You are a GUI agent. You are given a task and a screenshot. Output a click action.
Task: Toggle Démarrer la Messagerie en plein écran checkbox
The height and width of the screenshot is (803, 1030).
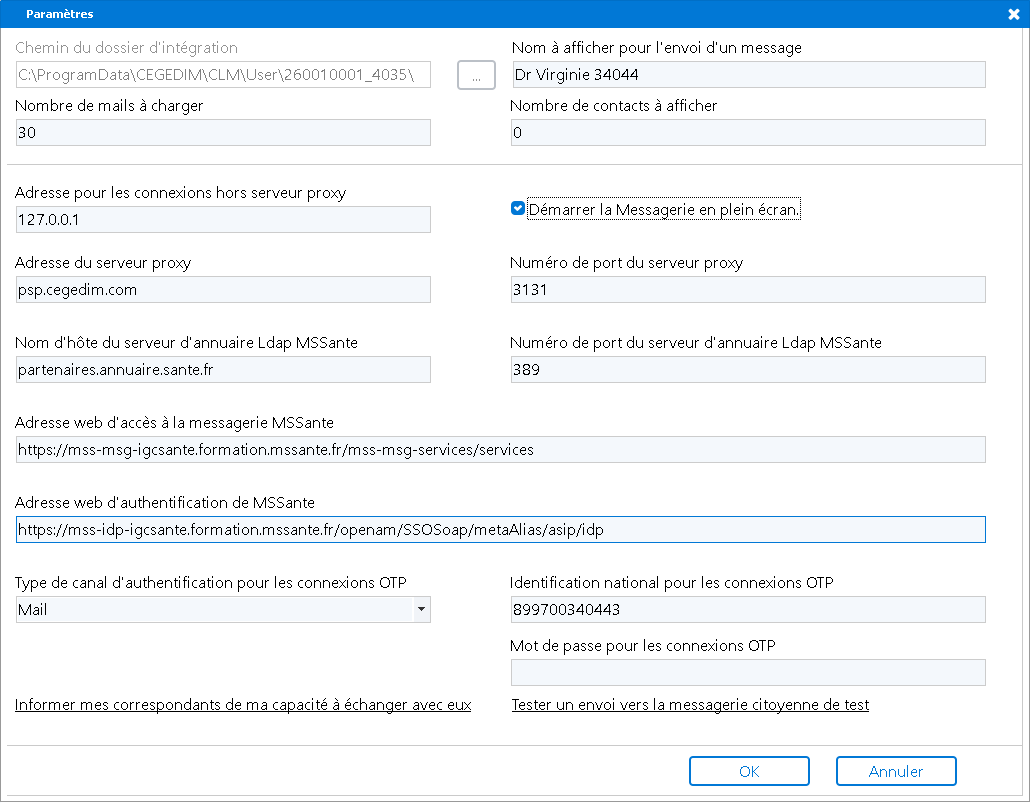[518, 209]
